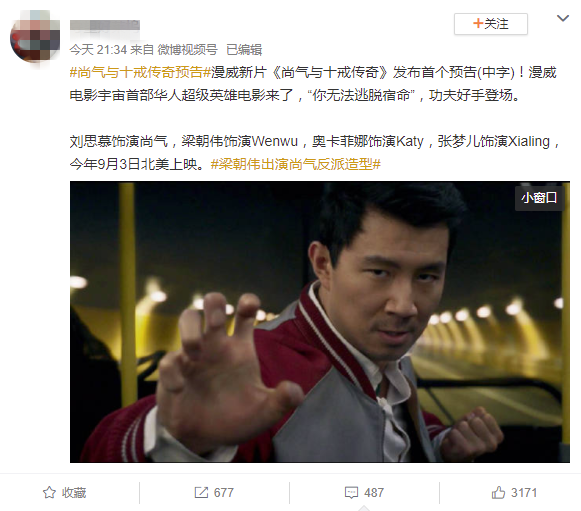This screenshot has height=511, width=581.
Task: Play the Shang-Chi trailer video
Action: click(x=320, y=322)
